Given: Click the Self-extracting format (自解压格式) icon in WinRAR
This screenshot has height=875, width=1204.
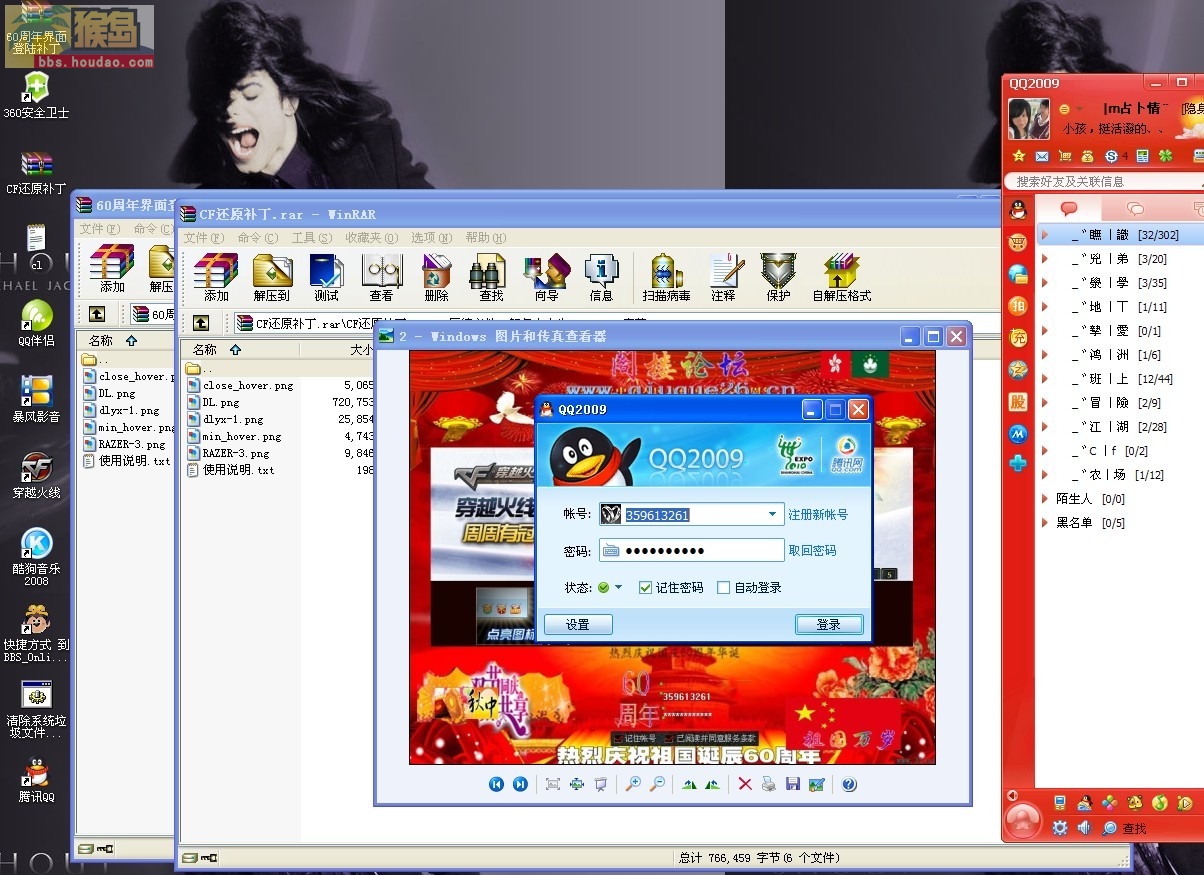Looking at the screenshot, I should click(841, 277).
